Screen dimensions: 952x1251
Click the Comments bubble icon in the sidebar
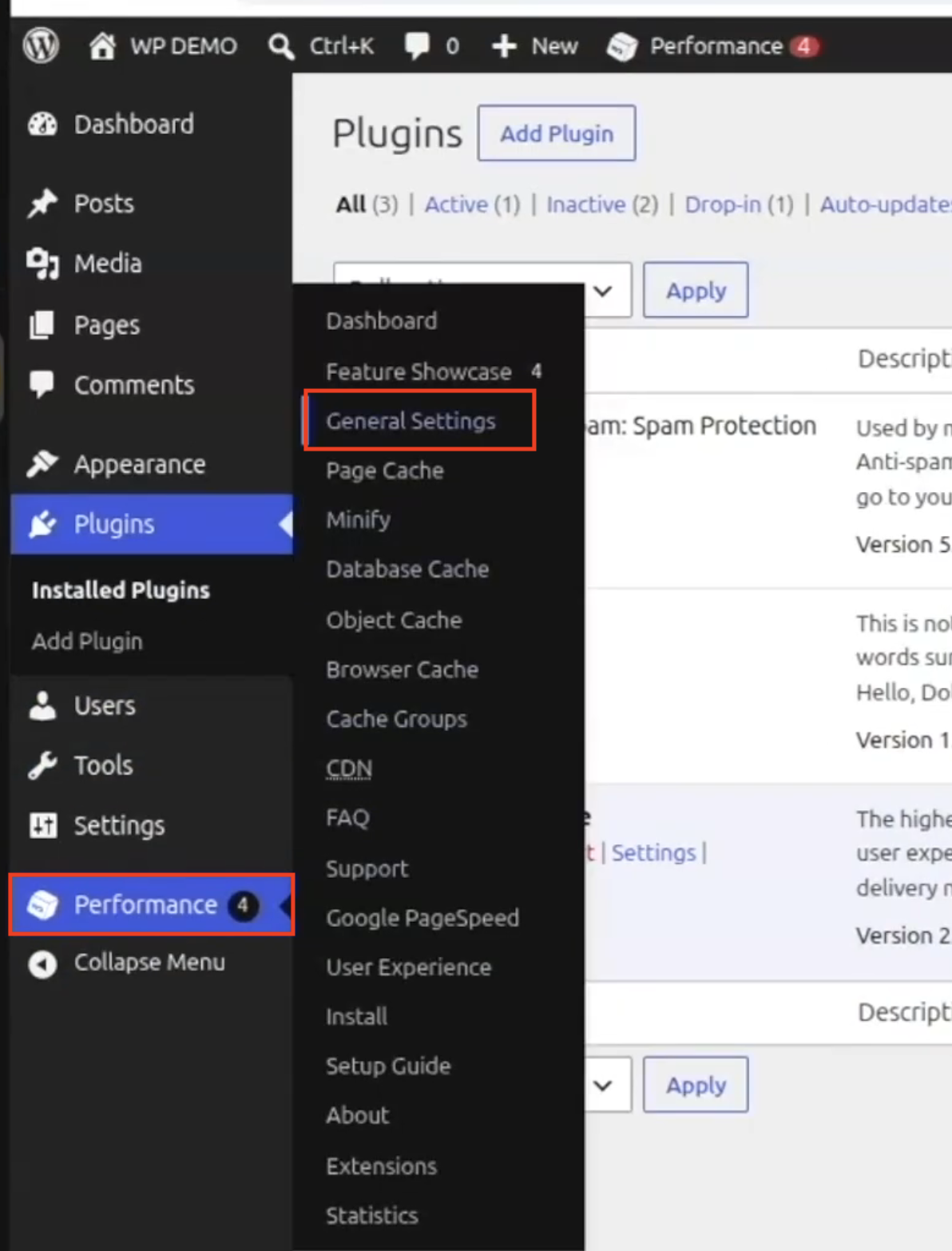tap(42, 384)
